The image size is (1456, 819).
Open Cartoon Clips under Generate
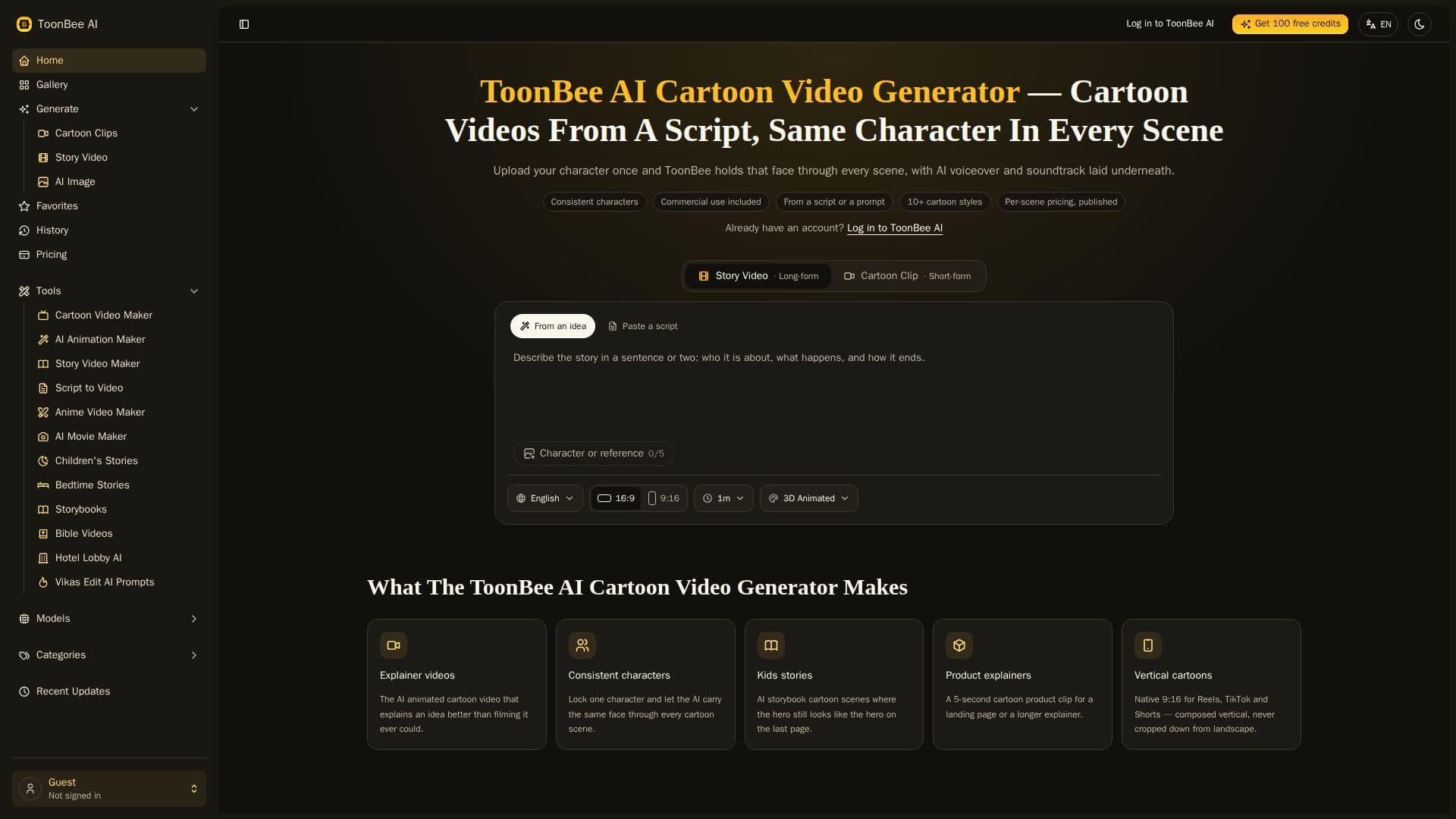click(x=118, y=133)
